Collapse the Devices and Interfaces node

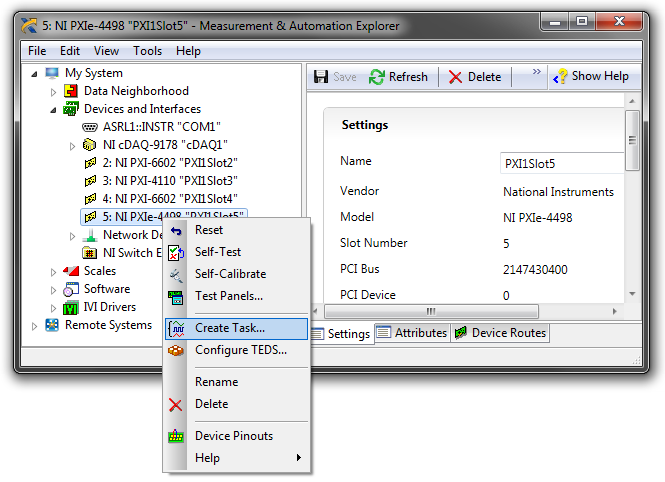point(53,110)
